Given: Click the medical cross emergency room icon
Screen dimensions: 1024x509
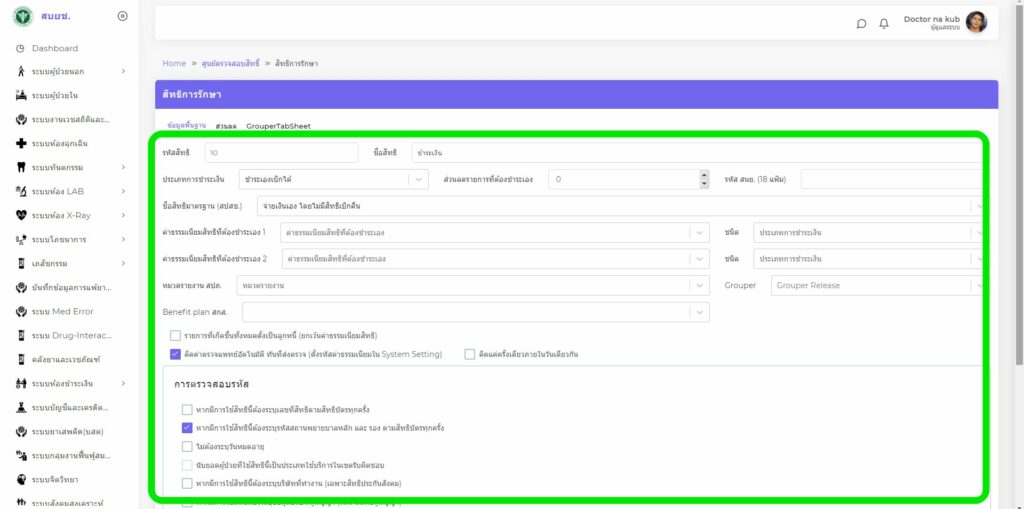Looking at the screenshot, I should tap(21, 143).
